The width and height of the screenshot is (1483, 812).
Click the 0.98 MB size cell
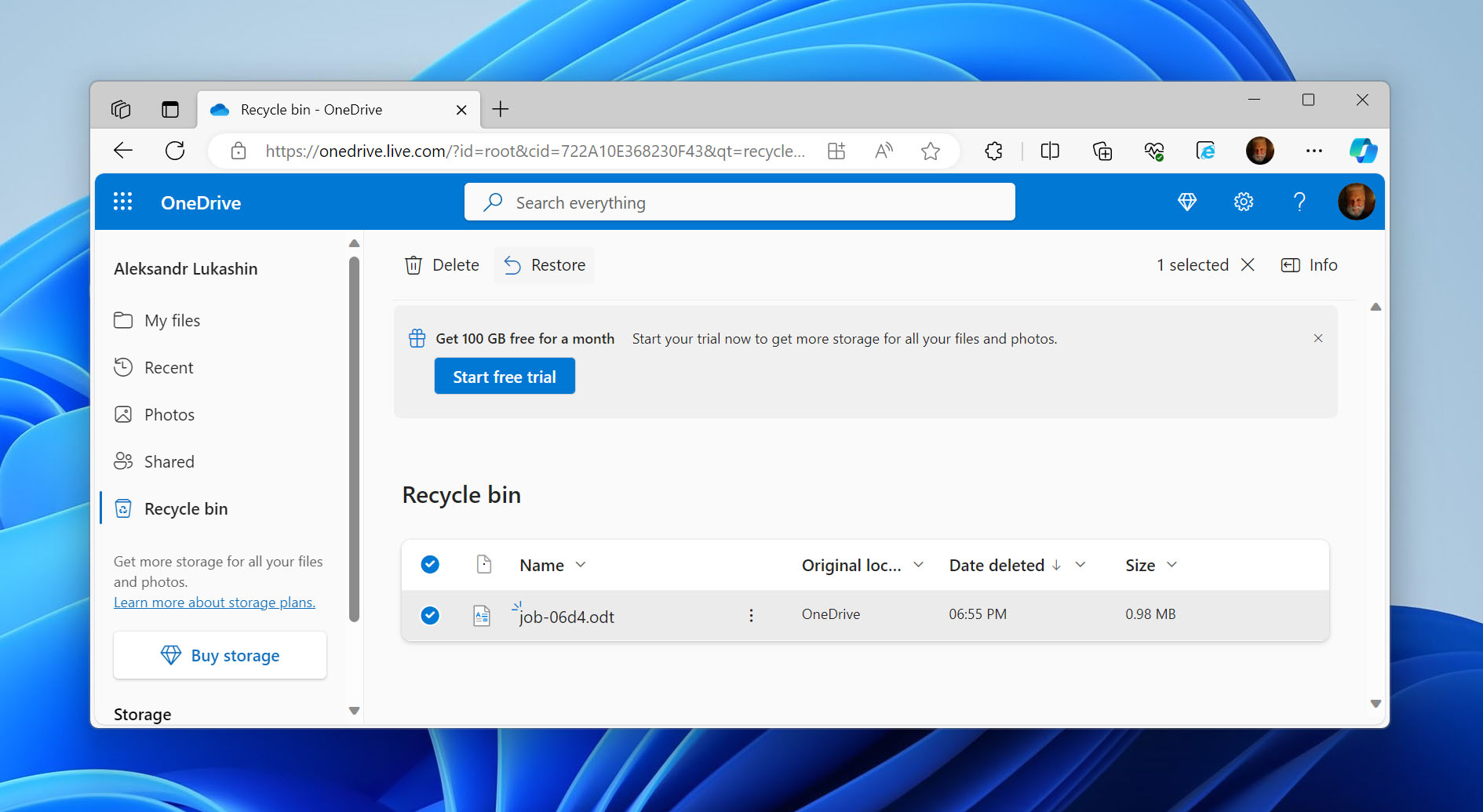(1150, 614)
